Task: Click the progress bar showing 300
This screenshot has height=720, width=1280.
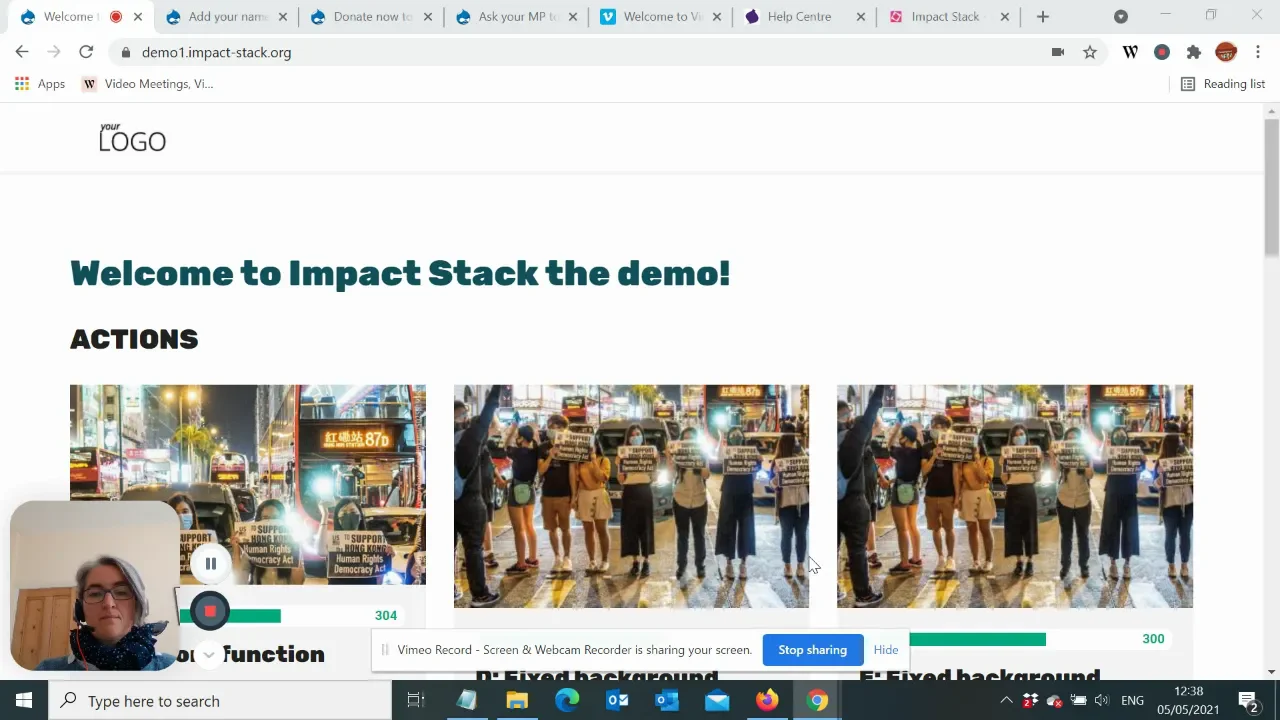Action: tap(1015, 639)
